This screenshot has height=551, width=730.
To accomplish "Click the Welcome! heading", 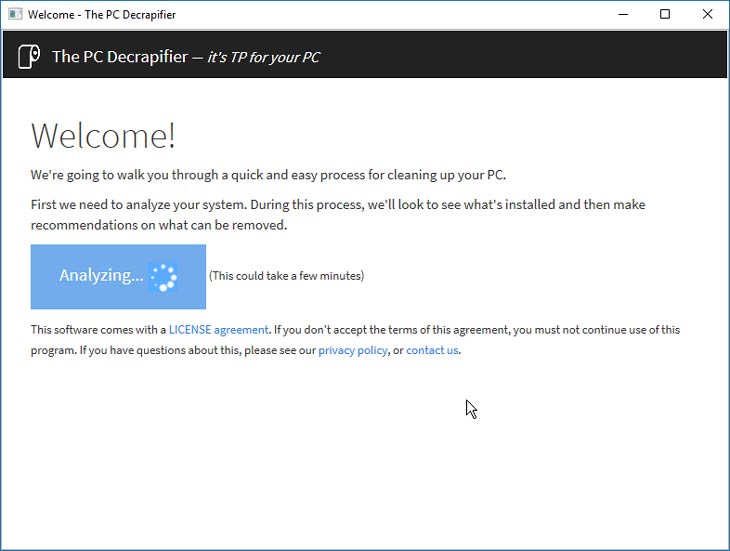I will click(103, 135).
